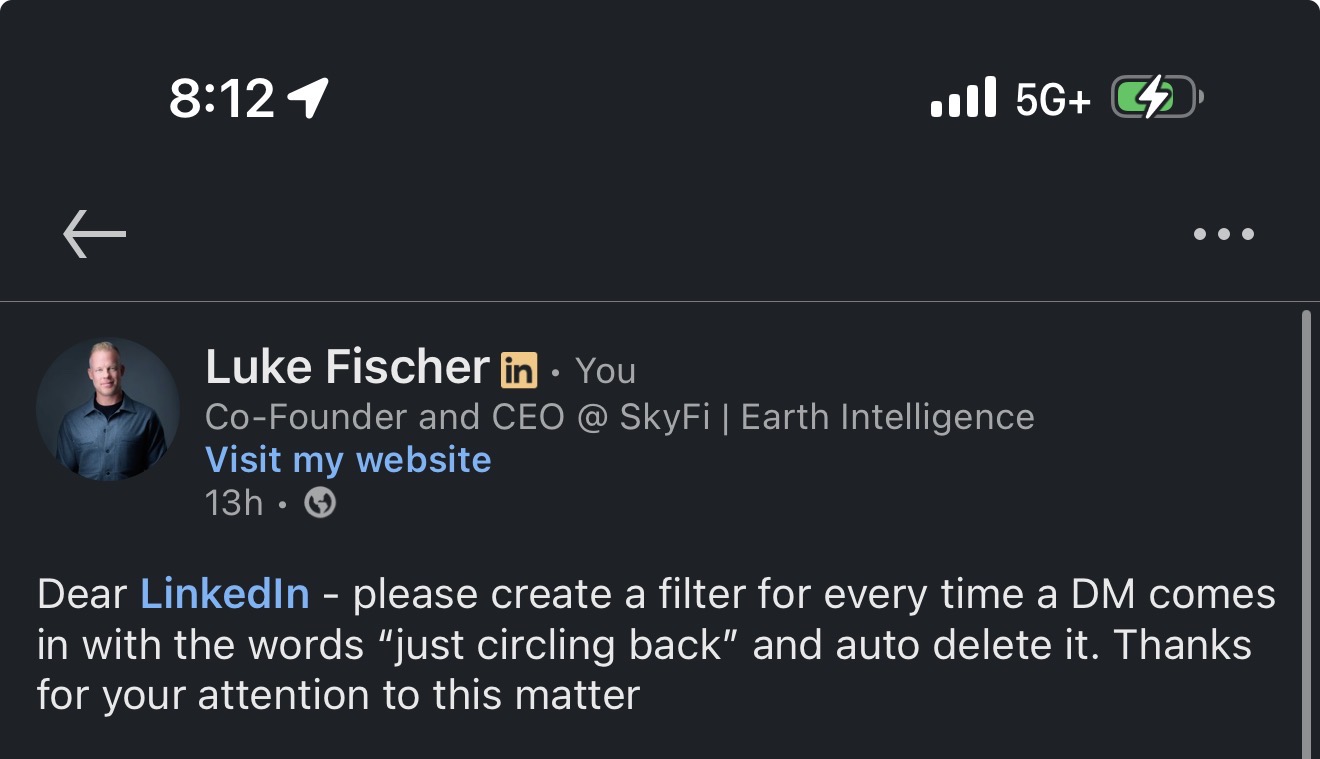This screenshot has height=759, width=1320.
Task: Open the post options three-dot menu
Action: [1224, 234]
